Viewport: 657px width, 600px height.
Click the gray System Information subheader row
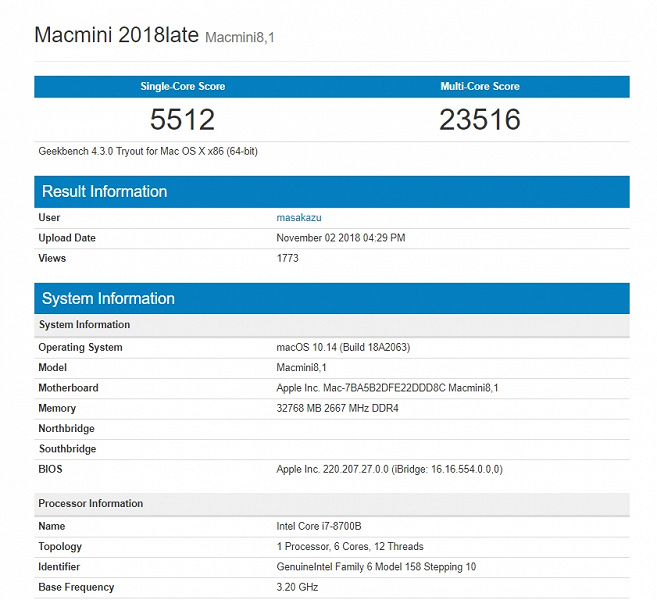point(332,325)
